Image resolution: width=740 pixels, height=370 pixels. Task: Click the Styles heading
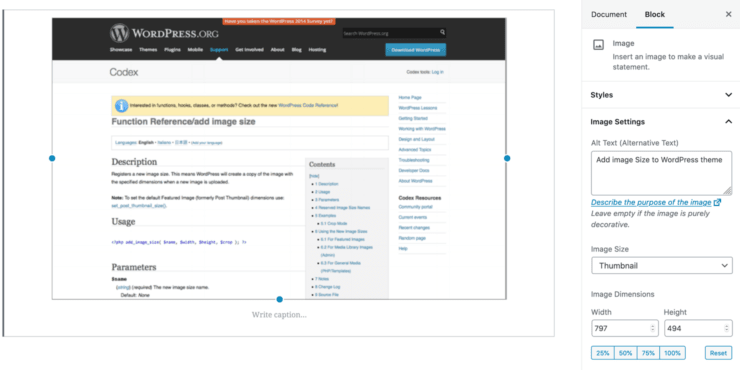pyautogui.click(x=602, y=95)
